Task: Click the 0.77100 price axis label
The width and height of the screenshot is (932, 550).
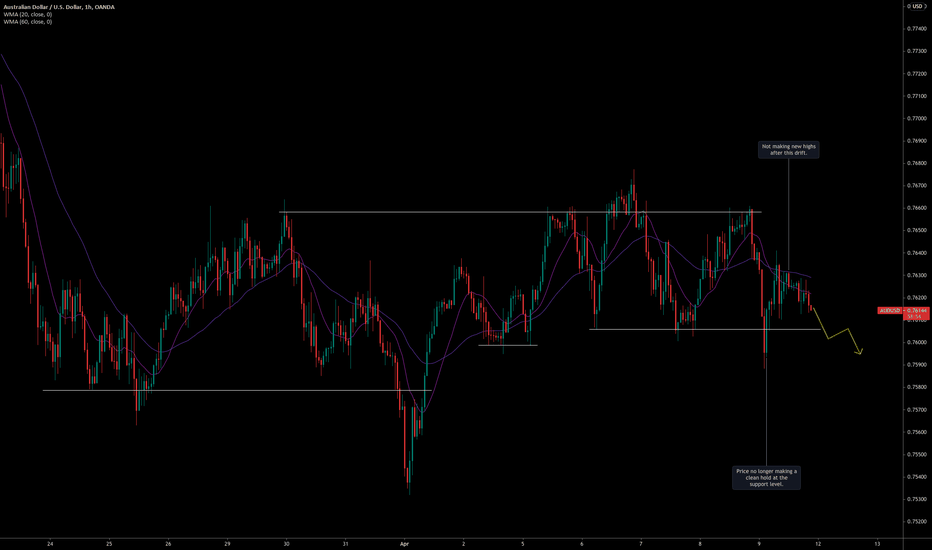Action: click(916, 96)
